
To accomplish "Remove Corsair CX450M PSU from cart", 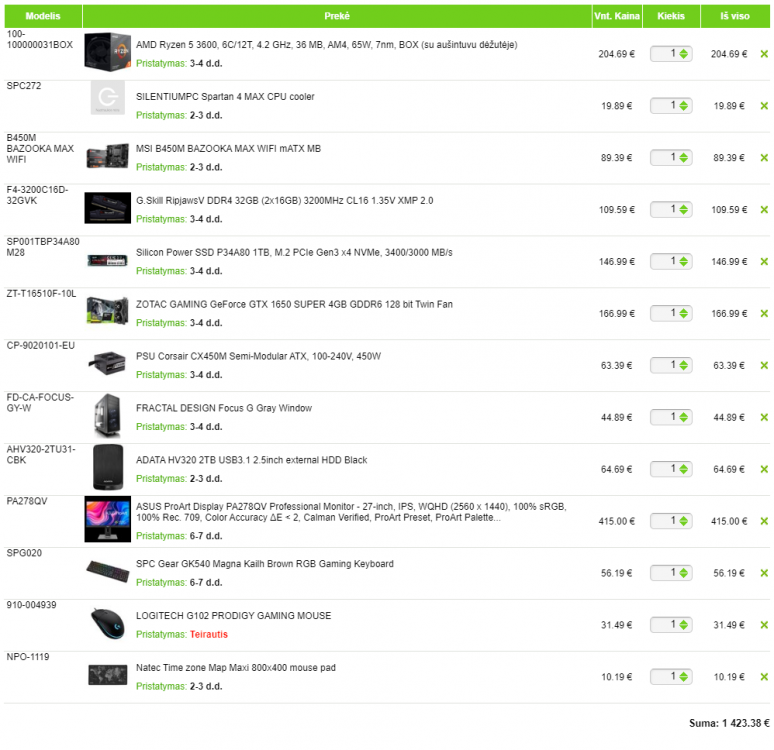I will [x=764, y=365].
